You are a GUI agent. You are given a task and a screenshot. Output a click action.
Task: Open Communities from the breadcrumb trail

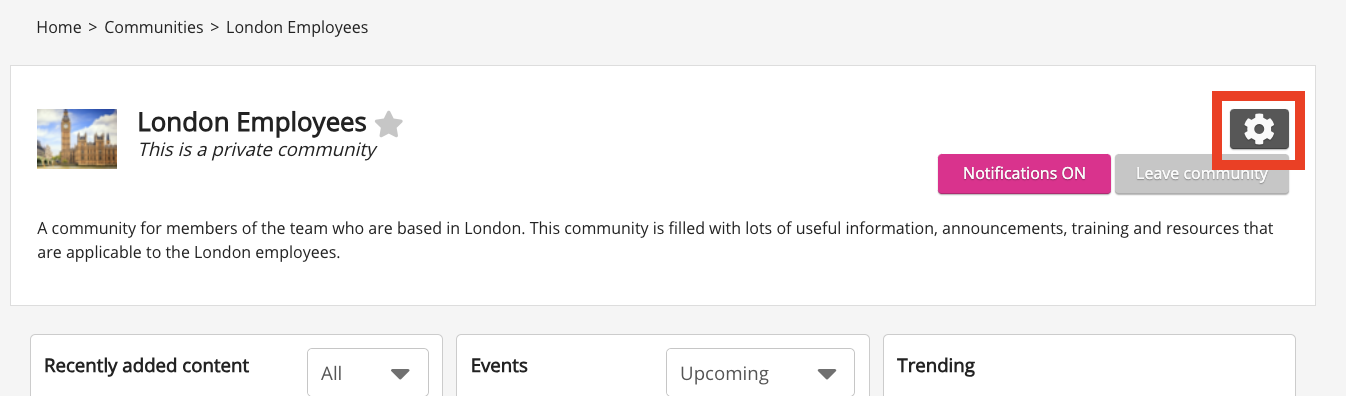tap(154, 27)
